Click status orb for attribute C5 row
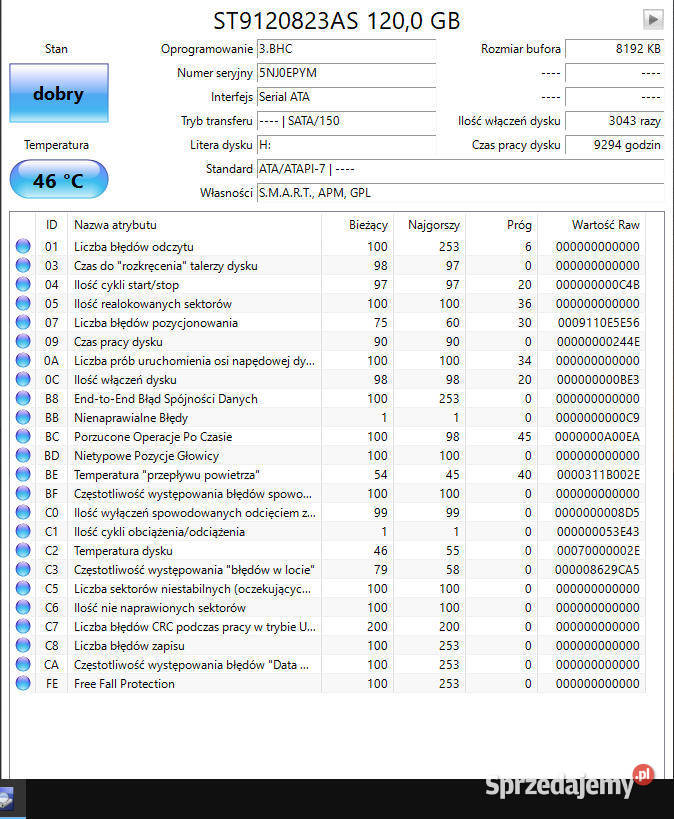Image resolution: width=674 pixels, height=819 pixels. point(23,588)
